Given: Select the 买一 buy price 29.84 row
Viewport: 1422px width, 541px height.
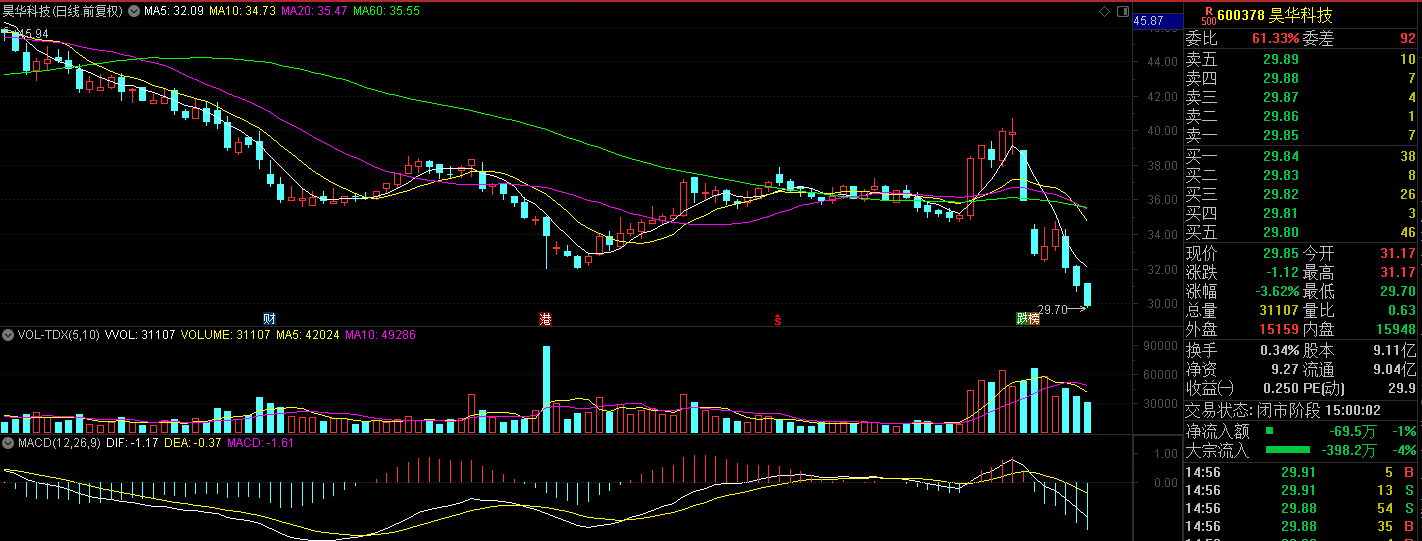Looking at the screenshot, I should coord(1300,156).
